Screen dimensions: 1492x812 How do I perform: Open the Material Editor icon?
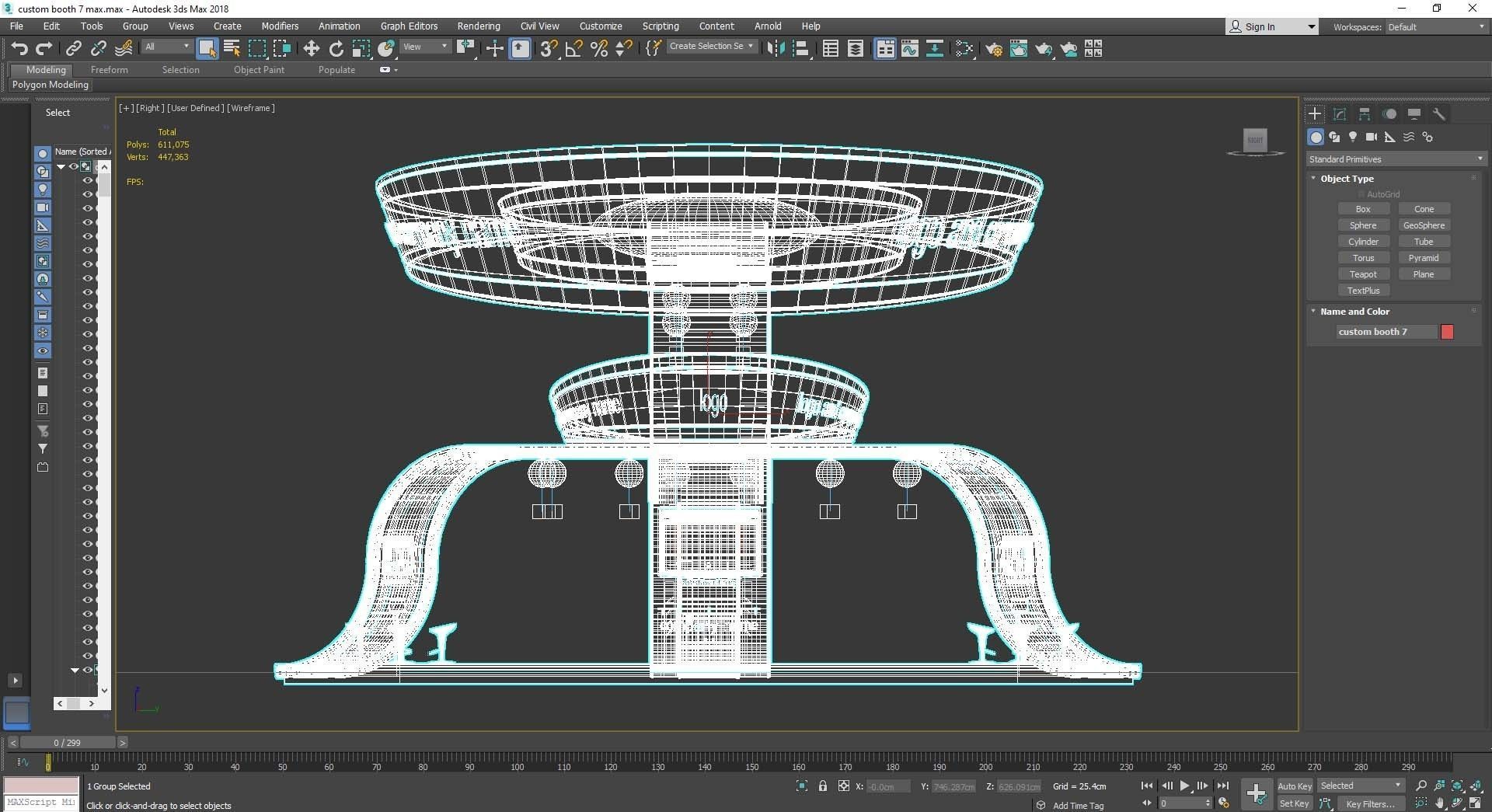pos(964,49)
